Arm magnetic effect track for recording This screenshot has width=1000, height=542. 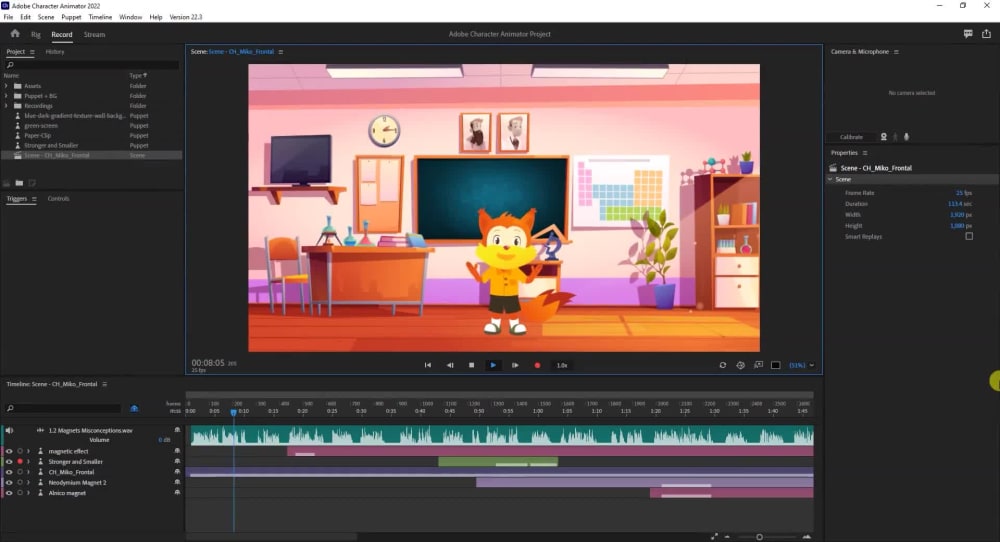click(x=20, y=451)
